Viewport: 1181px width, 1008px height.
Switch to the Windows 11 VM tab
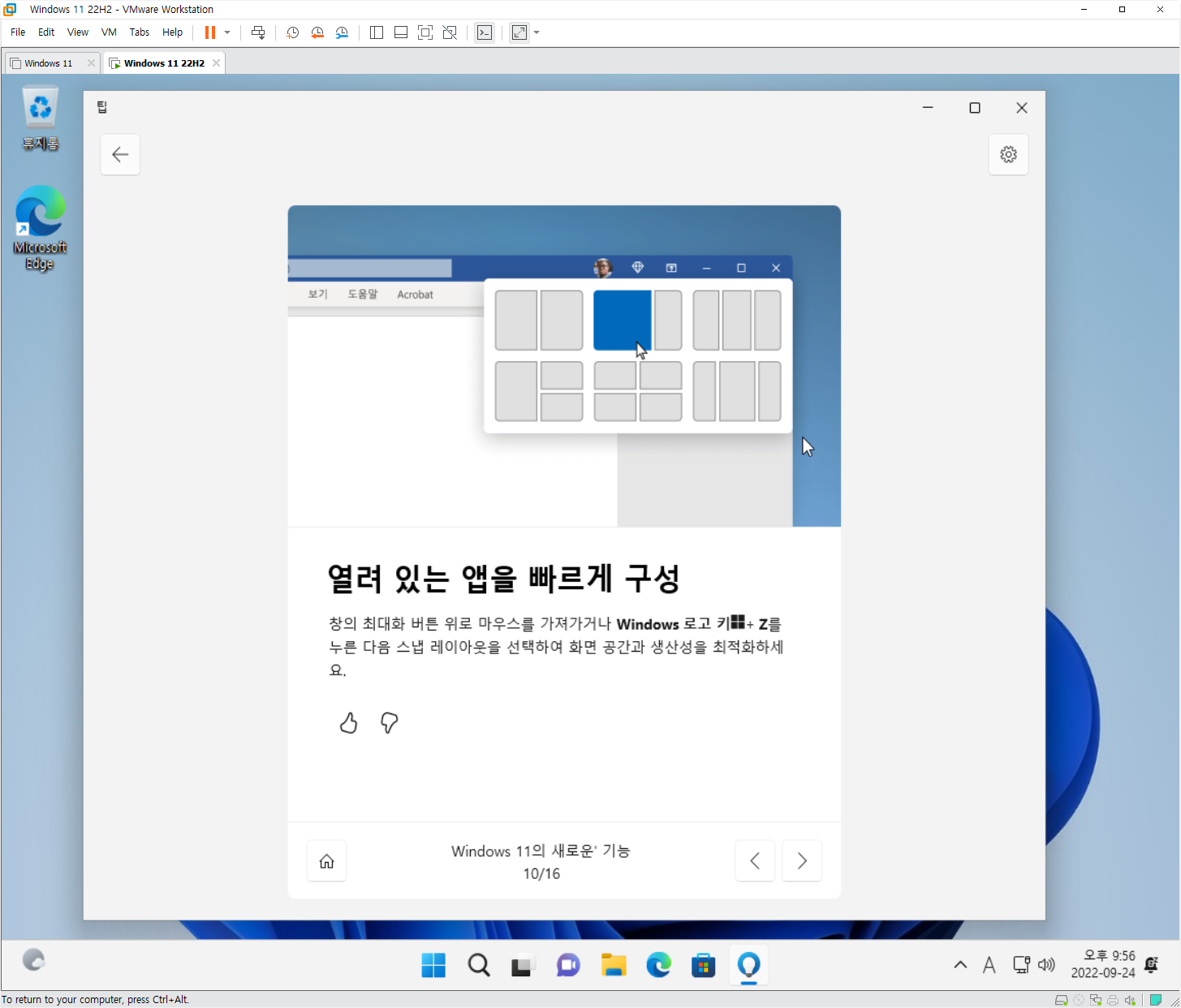point(48,63)
